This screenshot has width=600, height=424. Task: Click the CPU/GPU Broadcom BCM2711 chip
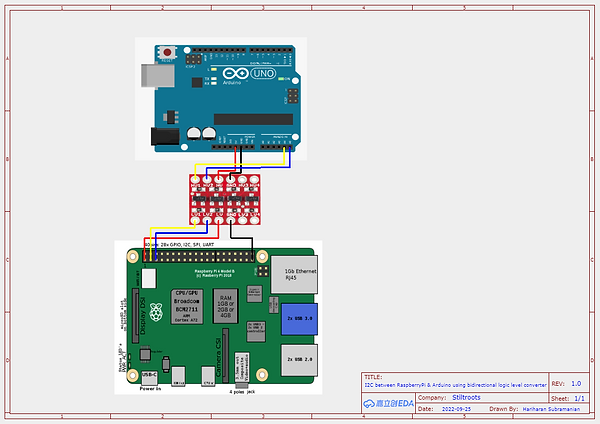(x=187, y=307)
